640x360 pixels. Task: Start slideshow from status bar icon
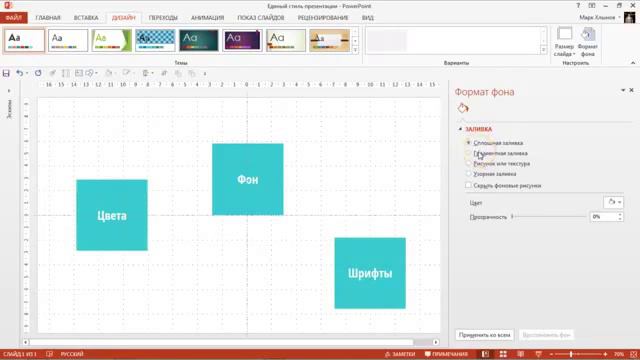(x=538, y=354)
